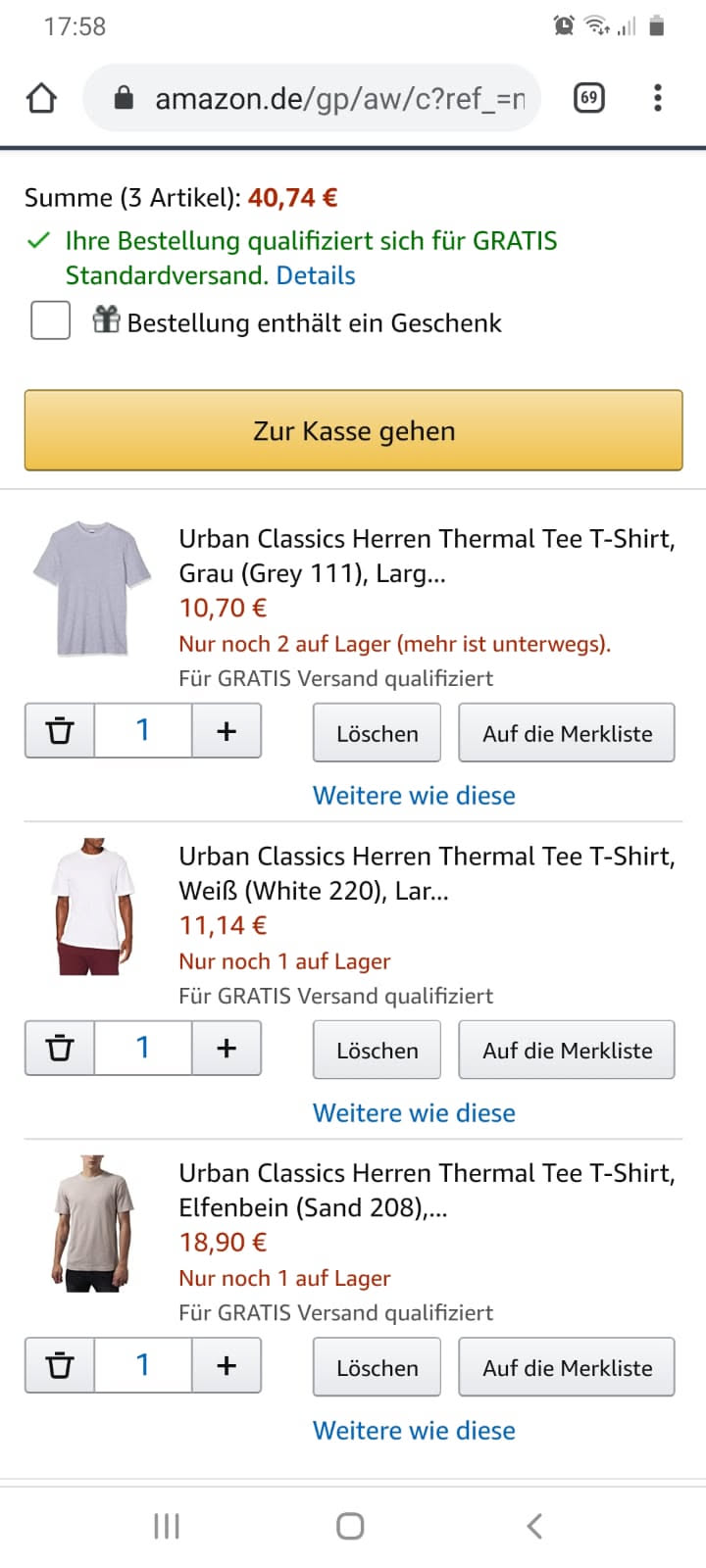Open the grey Thermal Tee product title
The height and width of the screenshot is (1568, 706).
click(x=426, y=556)
